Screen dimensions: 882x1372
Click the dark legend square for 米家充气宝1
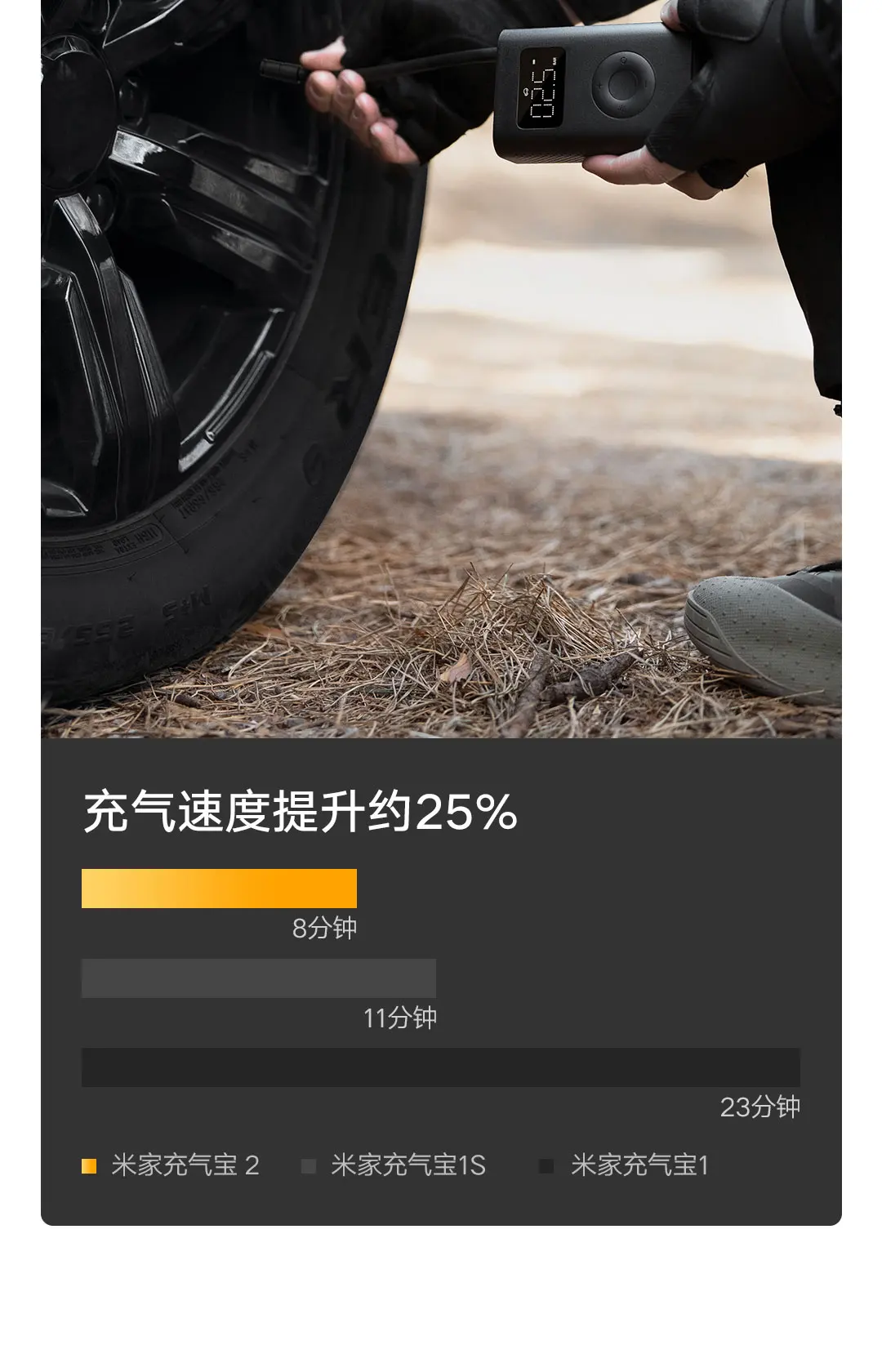(x=546, y=1166)
